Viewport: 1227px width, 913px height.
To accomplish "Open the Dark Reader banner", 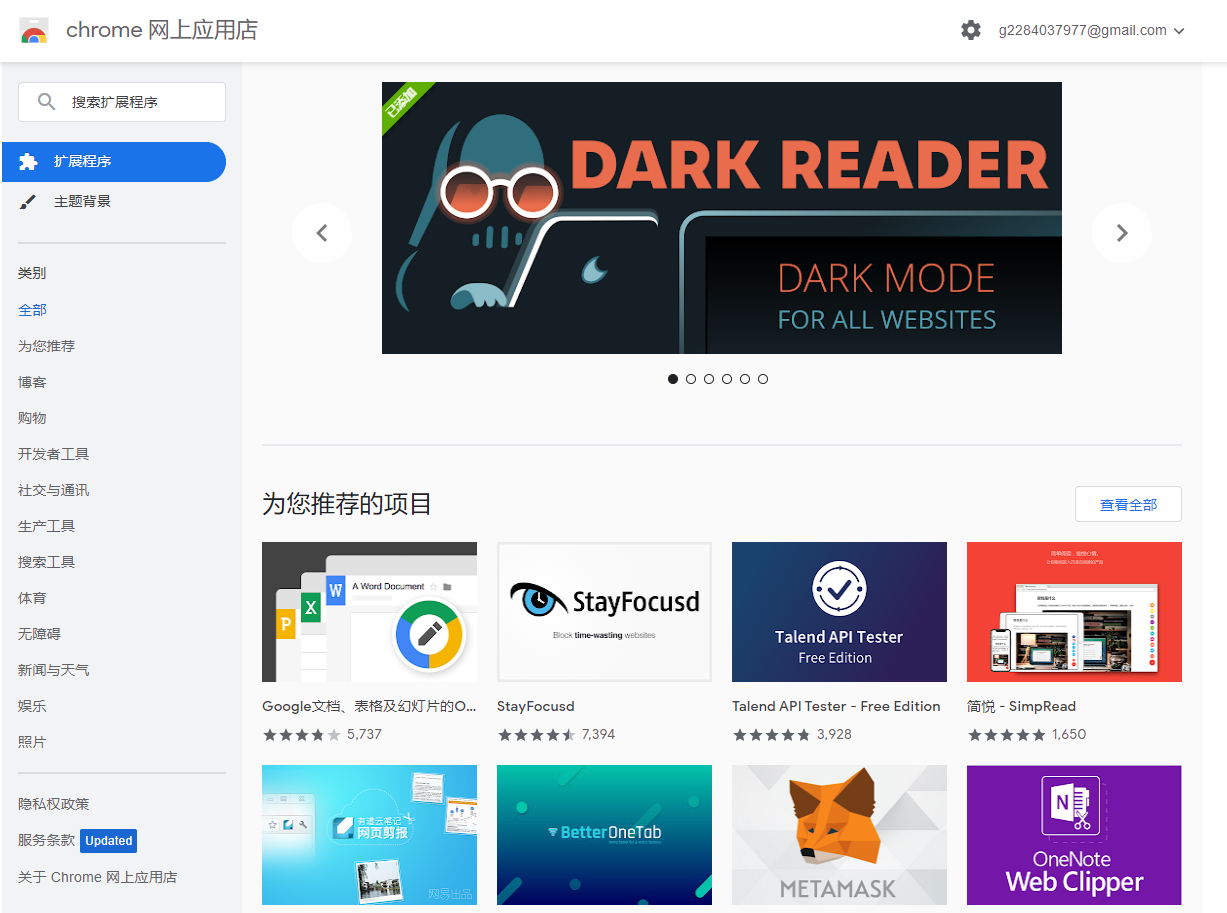I will (722, 218).
